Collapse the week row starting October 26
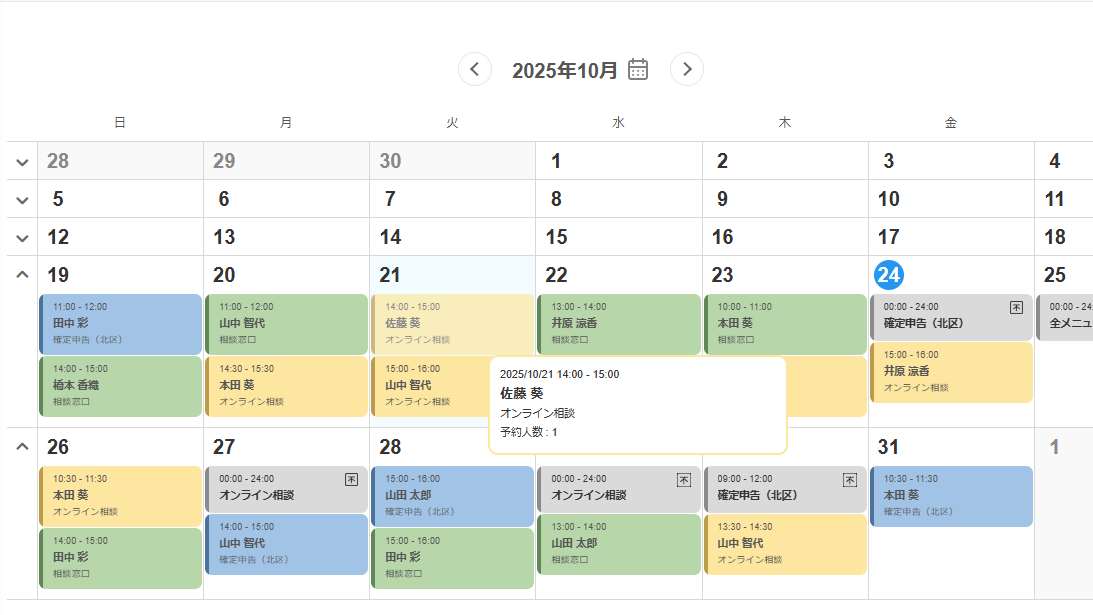 coord(22,447)
